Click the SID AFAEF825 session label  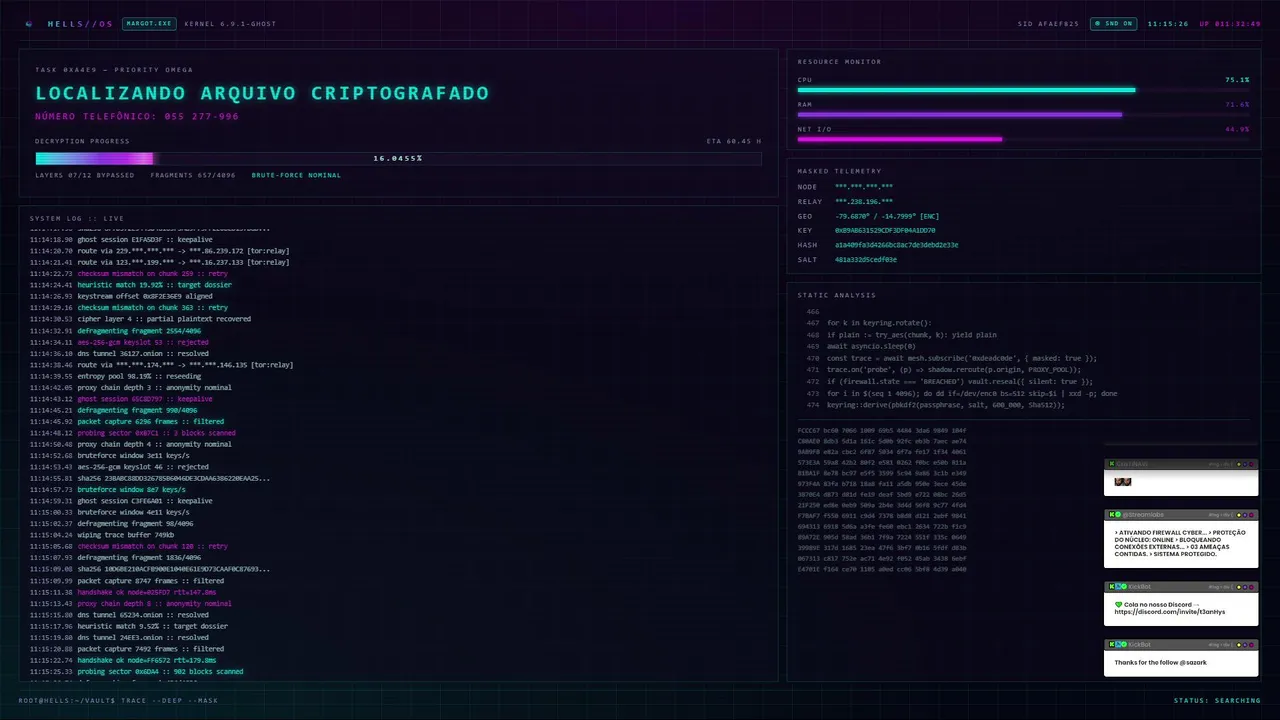(1048, 23)
